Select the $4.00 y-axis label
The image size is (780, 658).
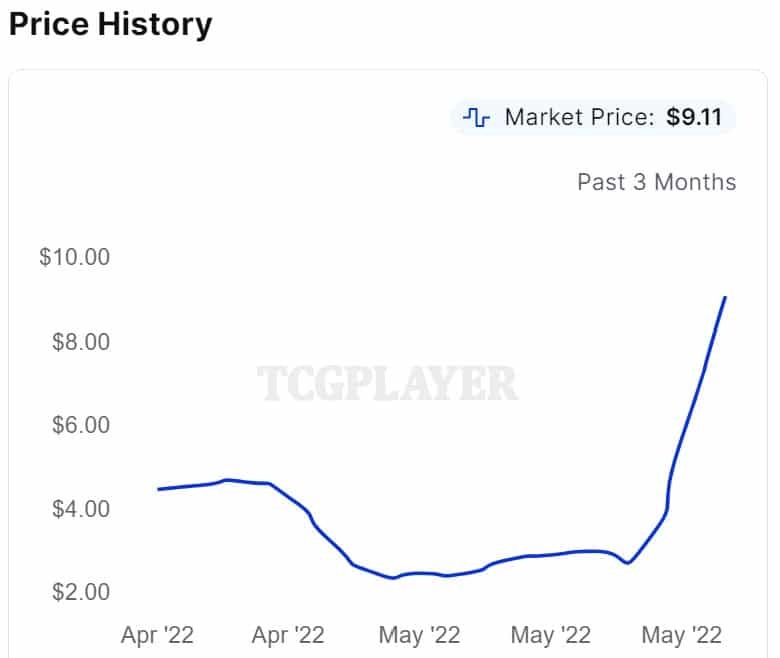click(78, 509)
